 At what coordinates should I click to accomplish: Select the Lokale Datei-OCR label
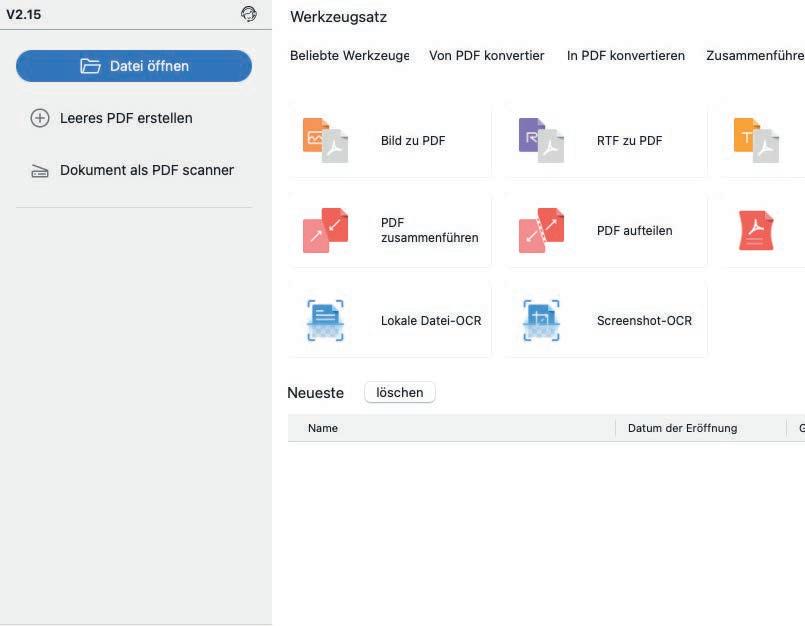click(x=431, y=320)
